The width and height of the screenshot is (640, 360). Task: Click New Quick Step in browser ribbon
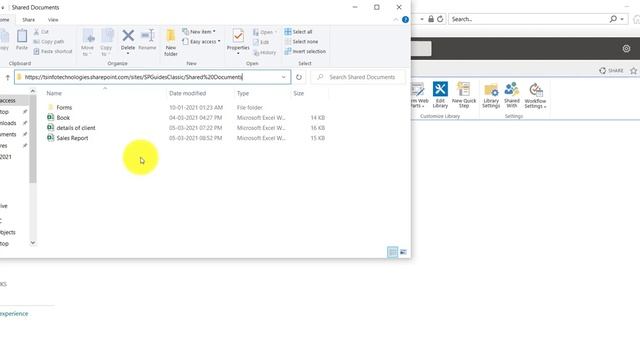(464, 95)
